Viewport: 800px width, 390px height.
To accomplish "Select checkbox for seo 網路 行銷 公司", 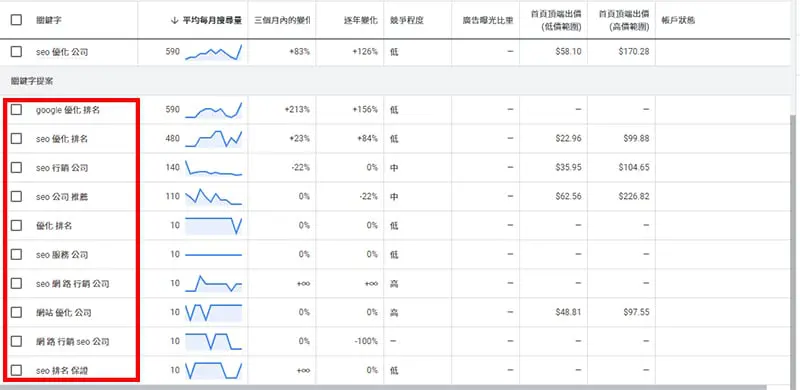I will (16, 283).
